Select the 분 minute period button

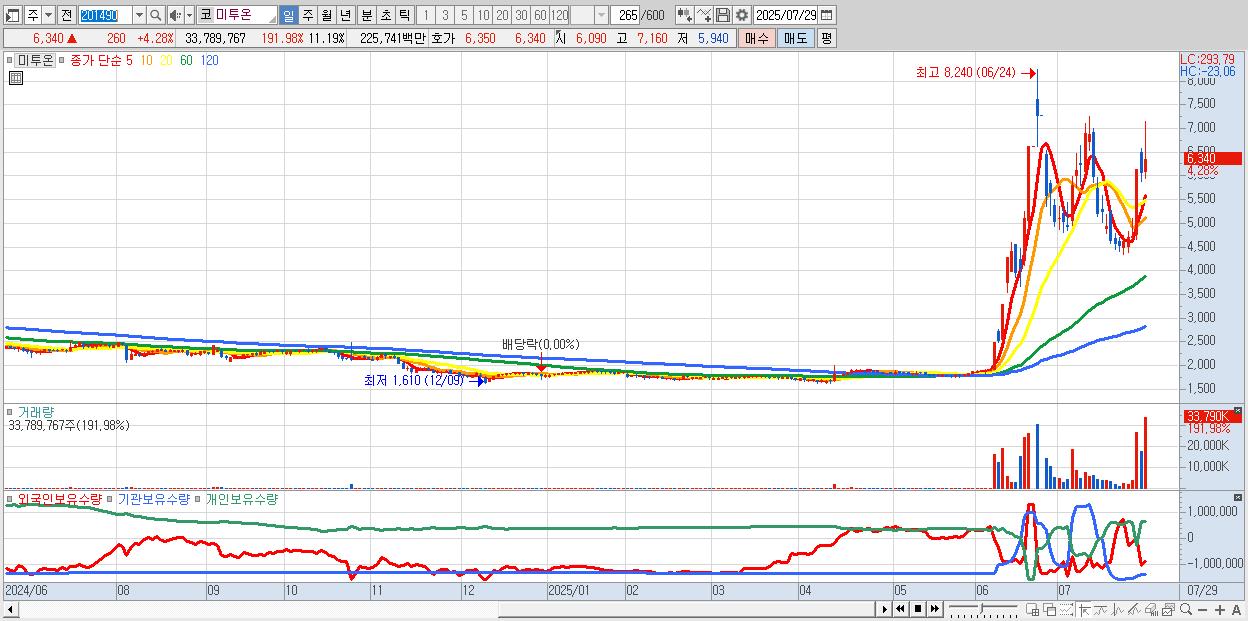366,15
